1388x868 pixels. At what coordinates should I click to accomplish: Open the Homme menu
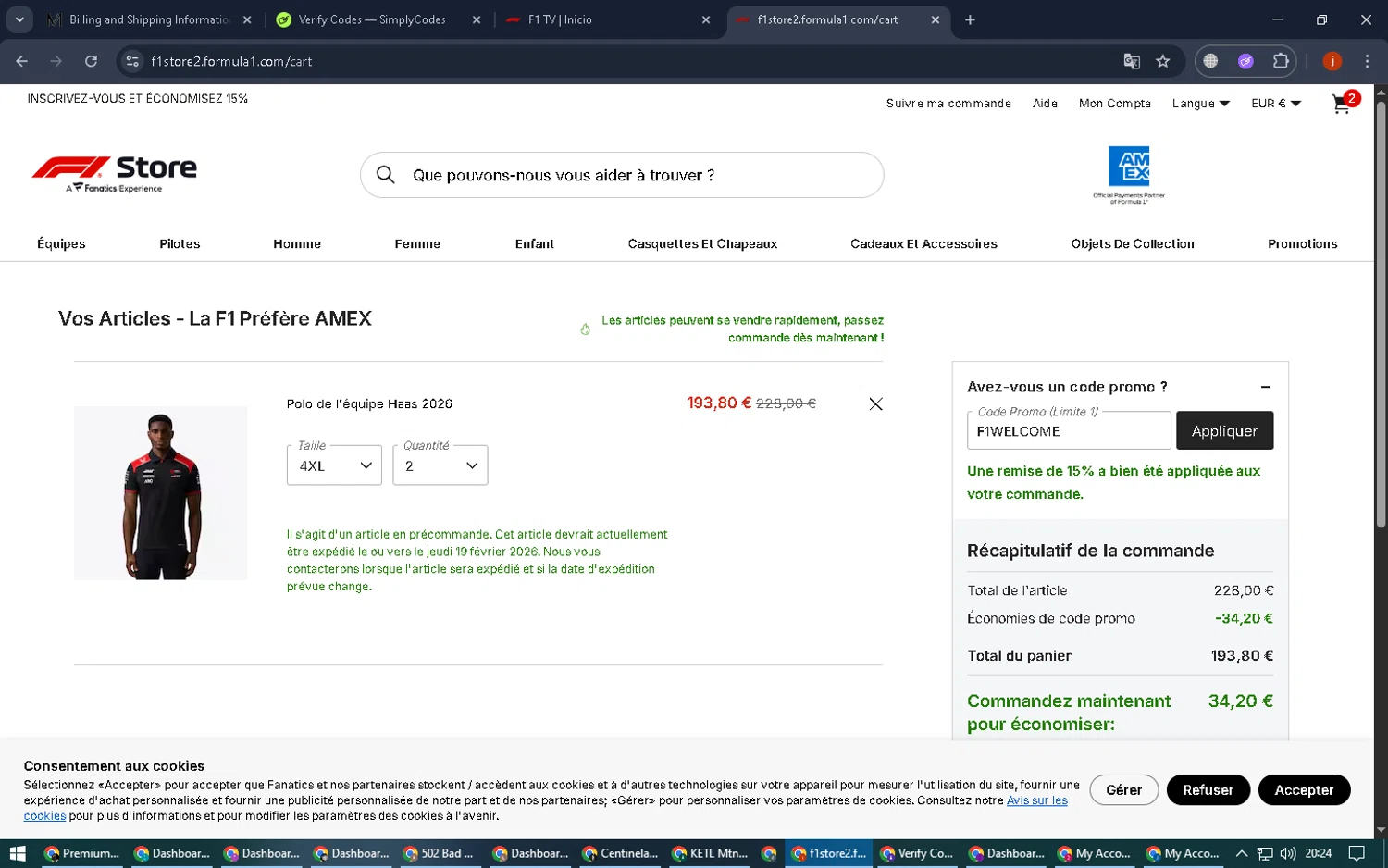297,243
